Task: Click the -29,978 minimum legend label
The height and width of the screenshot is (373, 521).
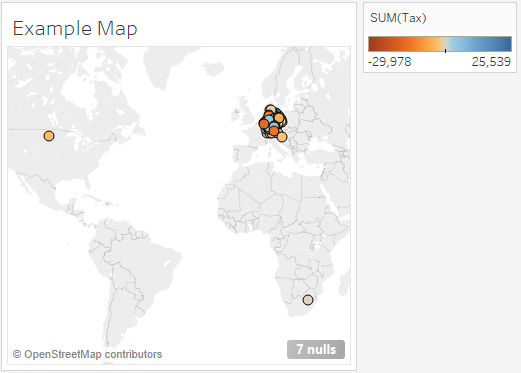Action: [390, 62]
